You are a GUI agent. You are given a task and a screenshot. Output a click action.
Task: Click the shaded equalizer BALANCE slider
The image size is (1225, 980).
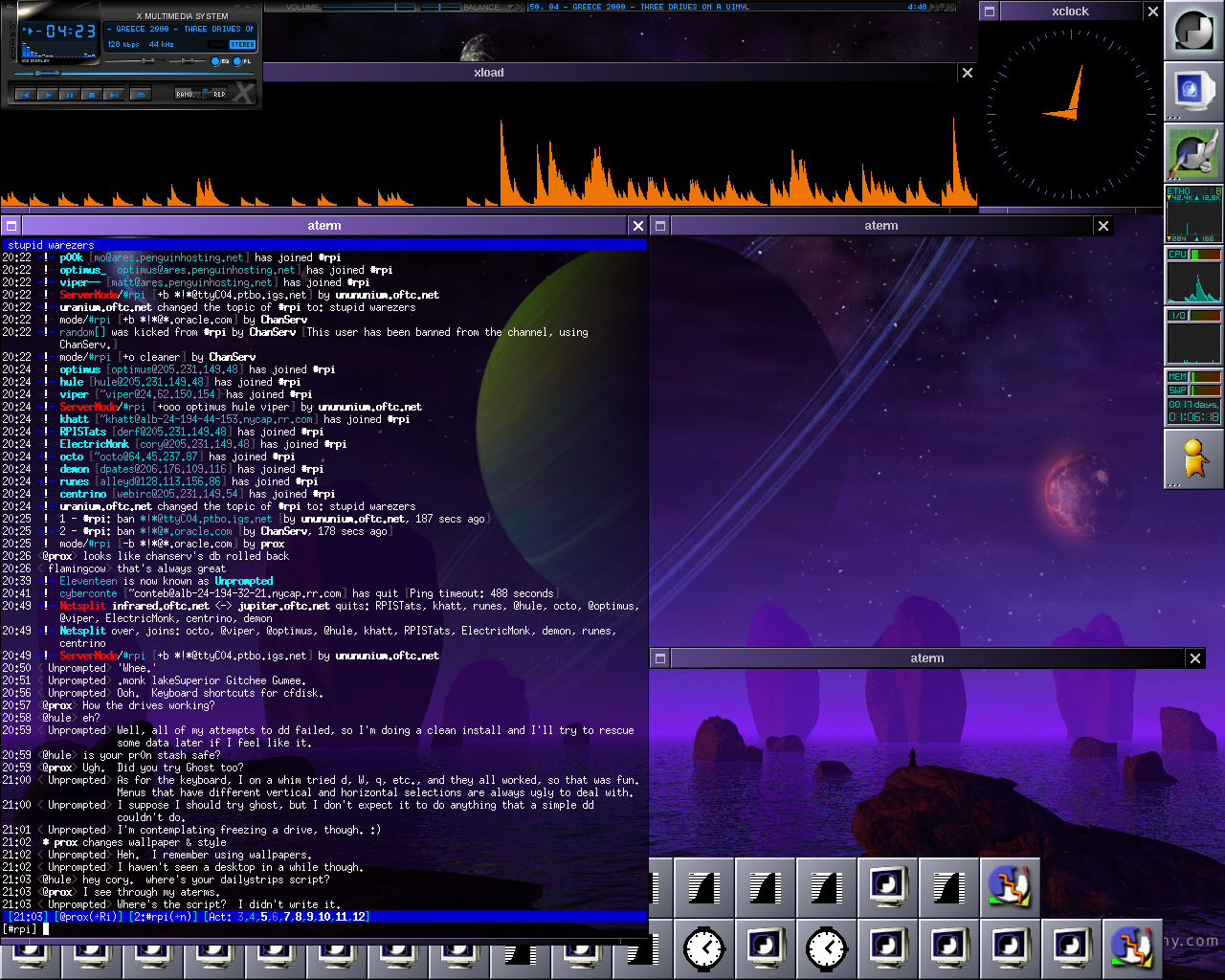441,7
